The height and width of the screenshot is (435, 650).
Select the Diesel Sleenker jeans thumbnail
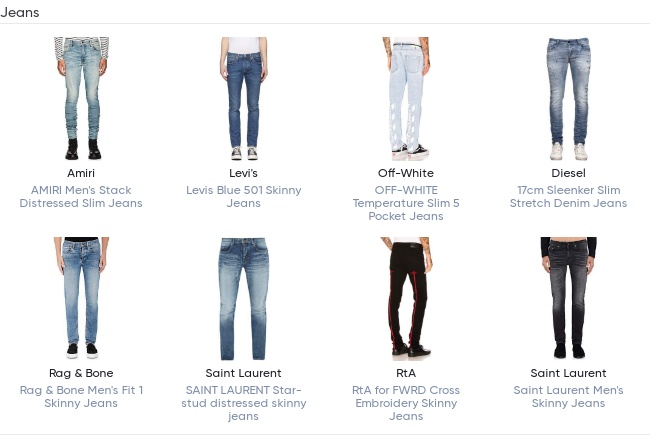coord(568,99)
